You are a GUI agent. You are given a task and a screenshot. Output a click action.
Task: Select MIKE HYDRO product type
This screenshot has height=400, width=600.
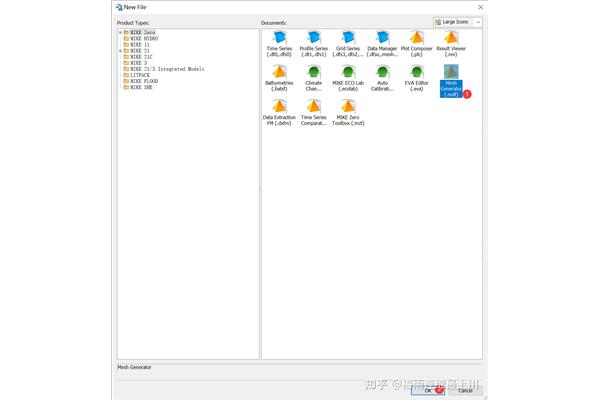[x=140, y=39]
